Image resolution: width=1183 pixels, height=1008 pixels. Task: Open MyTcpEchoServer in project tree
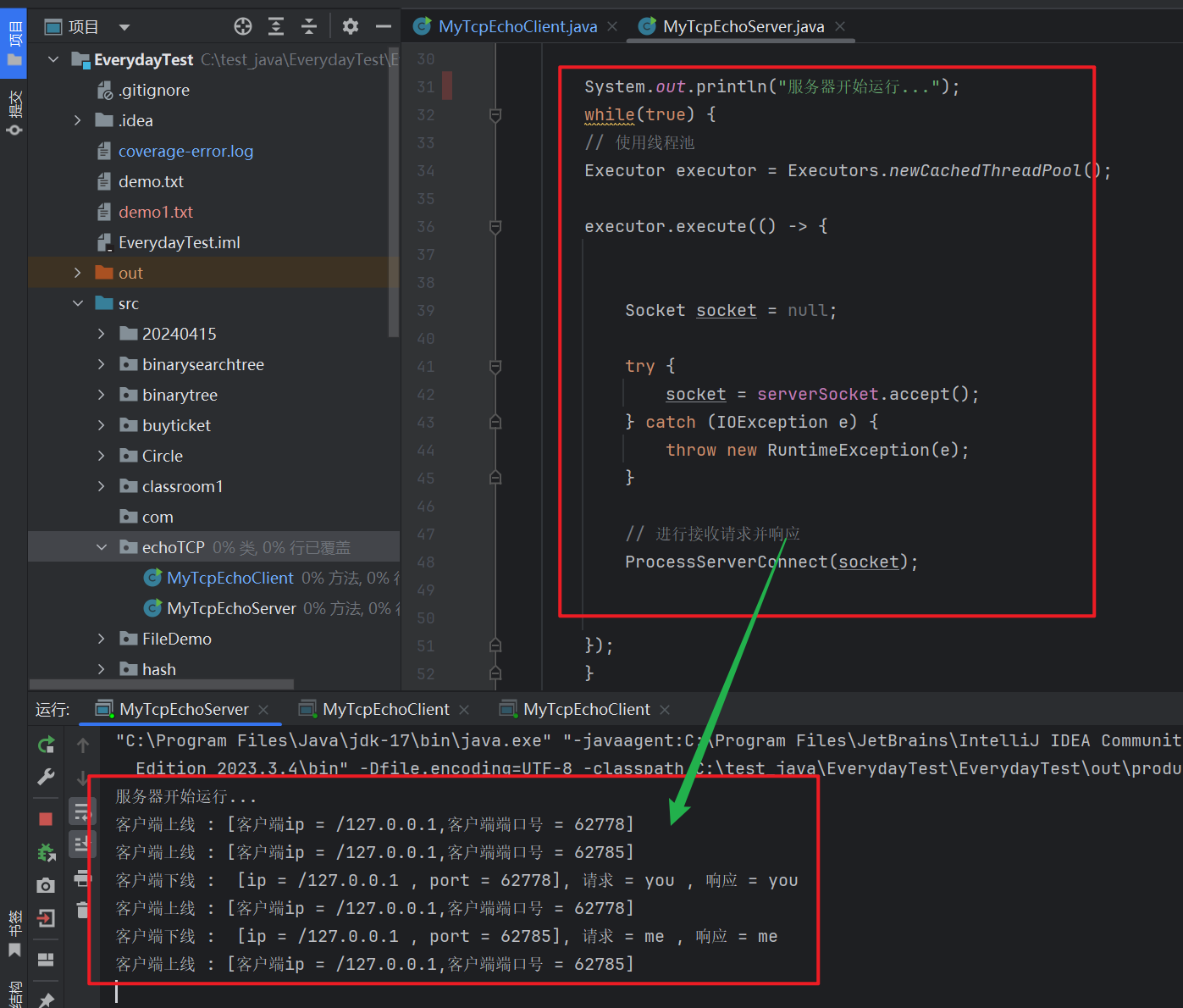pos(231,608)
